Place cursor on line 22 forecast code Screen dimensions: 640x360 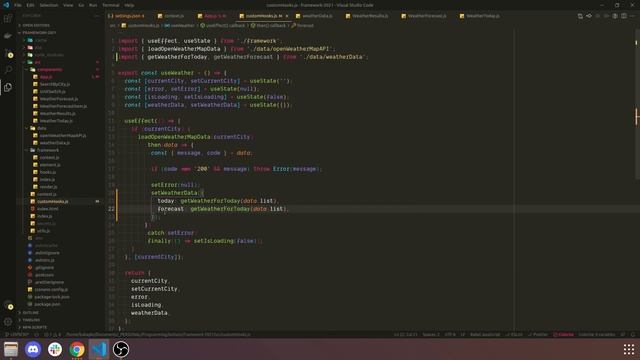coord(222,209)
